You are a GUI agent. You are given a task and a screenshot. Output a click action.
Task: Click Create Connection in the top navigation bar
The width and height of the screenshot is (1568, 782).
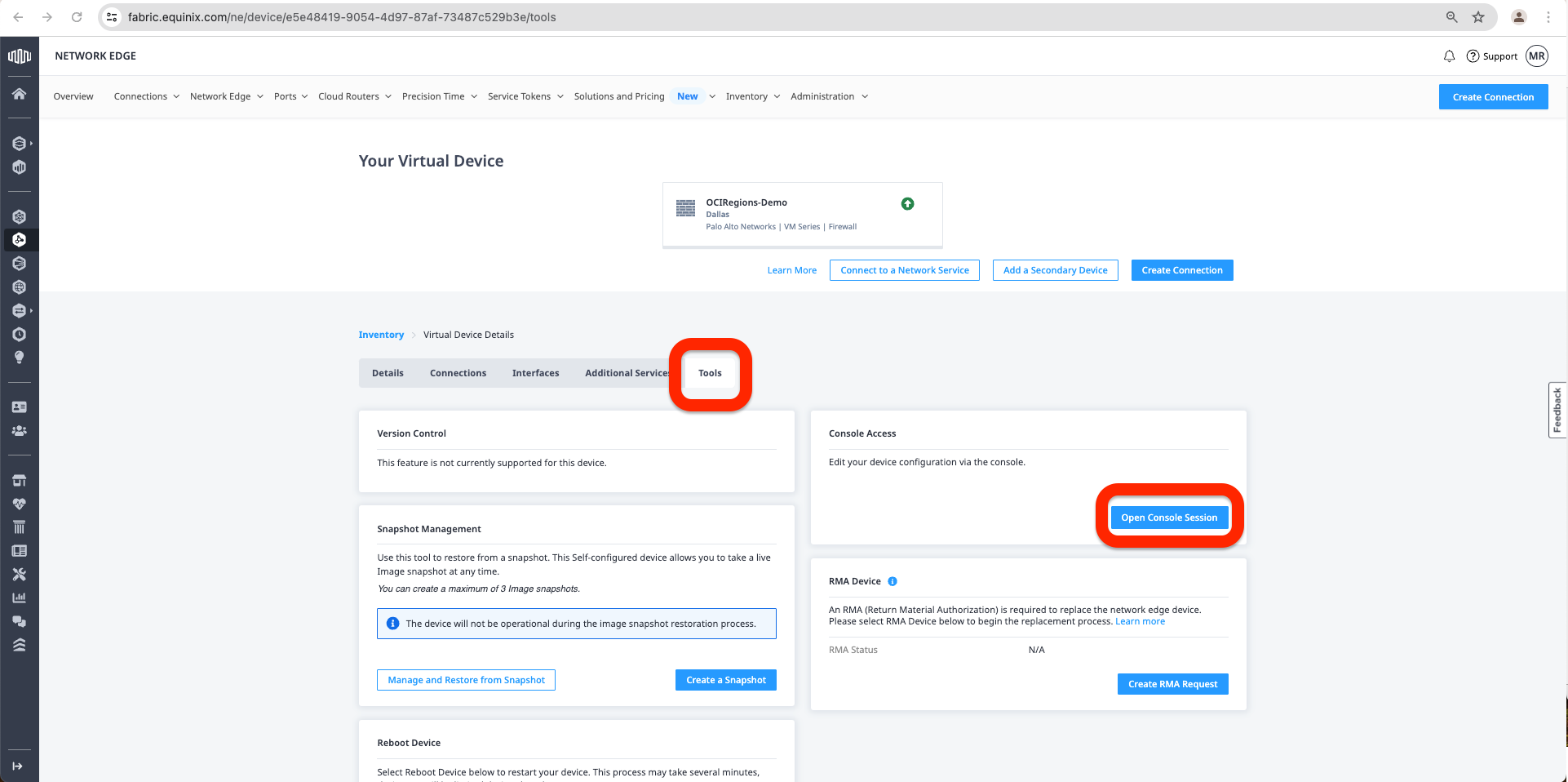tap(1493, 97)
